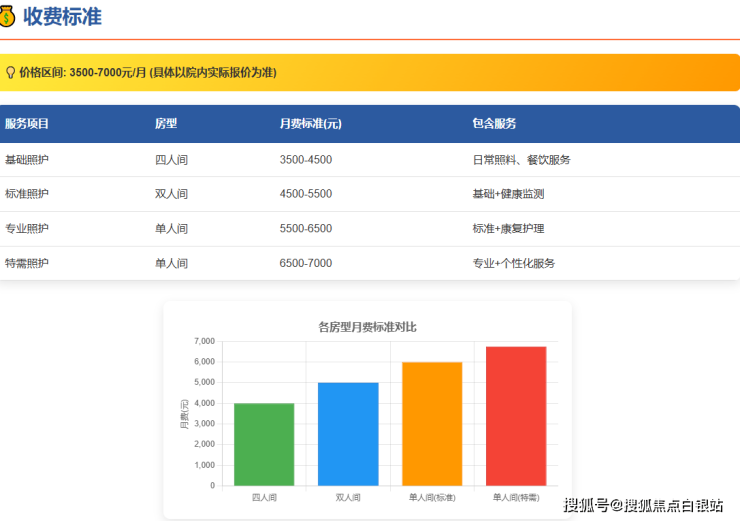Click the money bag icon beside 收费标准
Screen dimensions: 740x521
pyautogui.click(x=6, y=17)
